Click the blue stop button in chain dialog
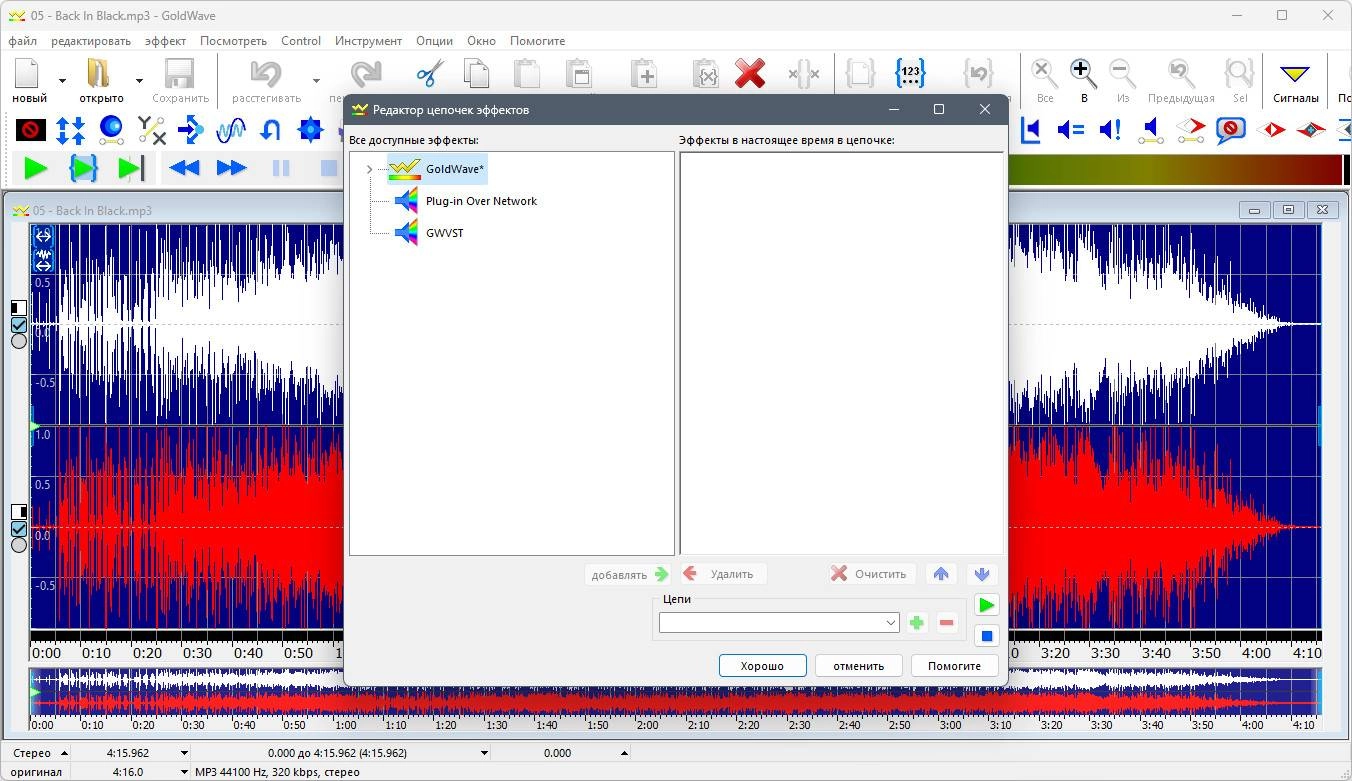 click(x=986, y=636)
